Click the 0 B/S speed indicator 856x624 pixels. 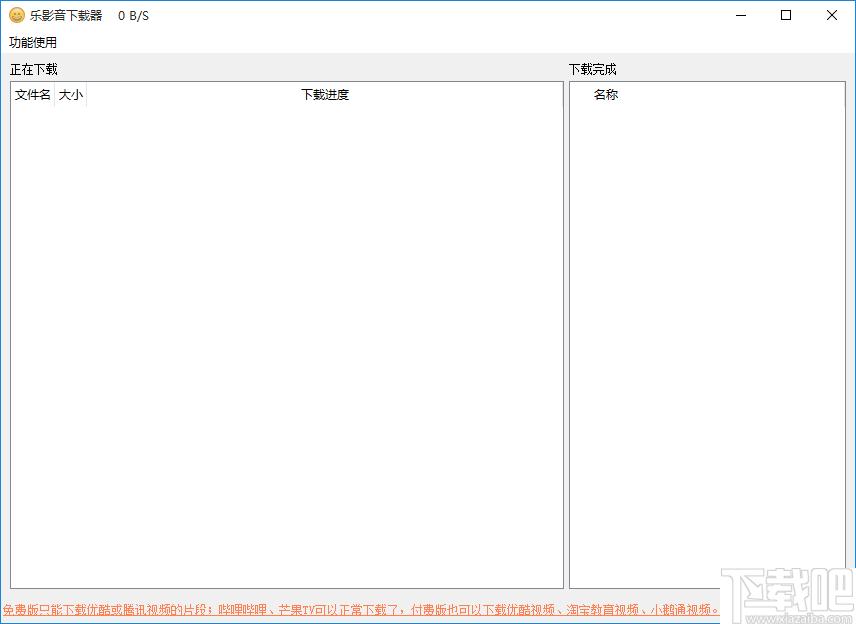(x=133, y=16)
